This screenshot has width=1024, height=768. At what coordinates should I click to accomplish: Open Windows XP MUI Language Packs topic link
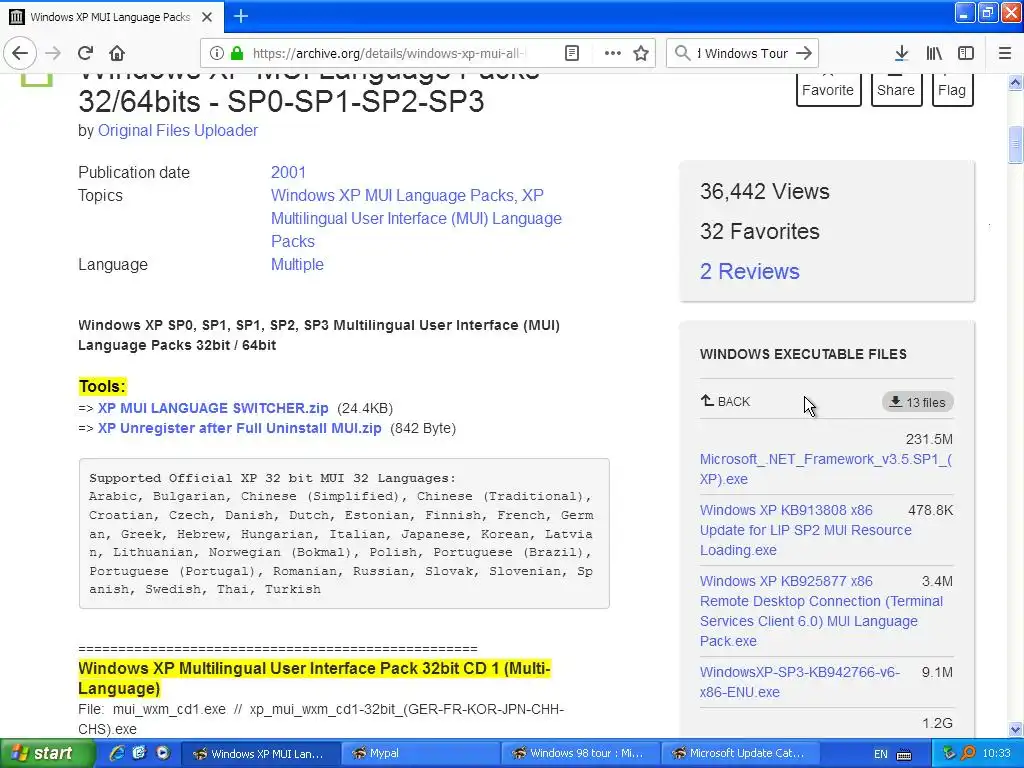point(394,195)
